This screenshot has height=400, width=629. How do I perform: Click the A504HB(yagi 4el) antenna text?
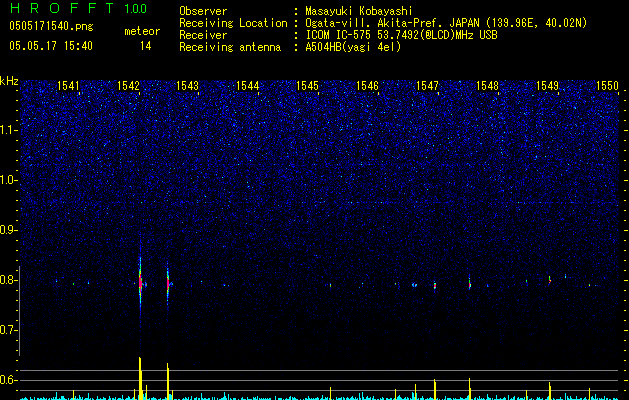click(353, 47)
